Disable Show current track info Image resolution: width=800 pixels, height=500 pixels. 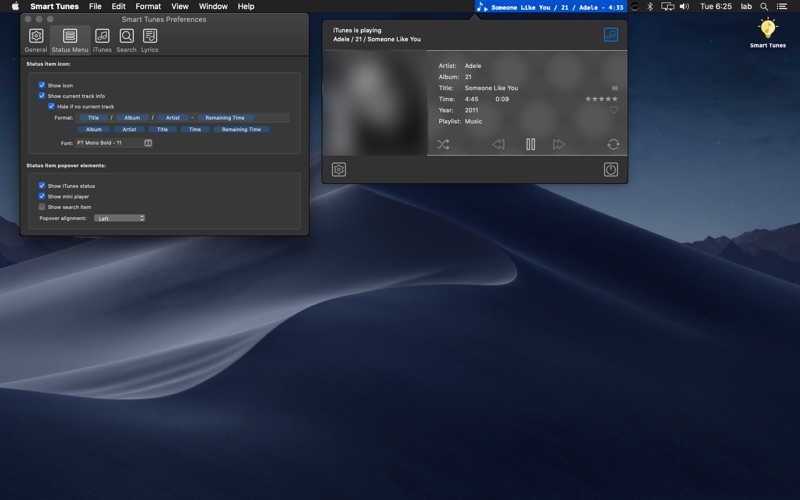point(42,95)
